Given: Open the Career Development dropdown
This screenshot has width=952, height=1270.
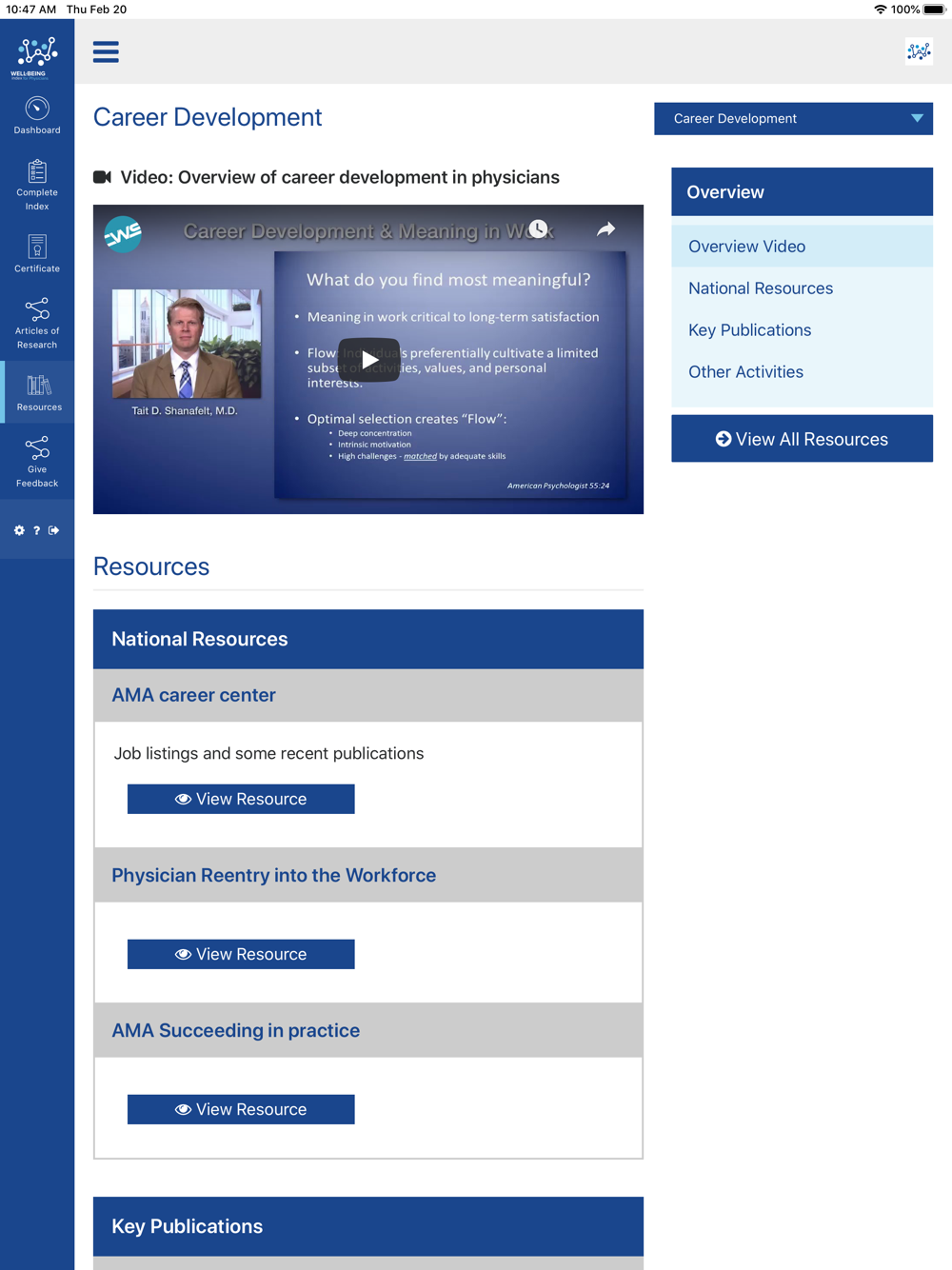Looking at the screenshot, I should 793,118.
